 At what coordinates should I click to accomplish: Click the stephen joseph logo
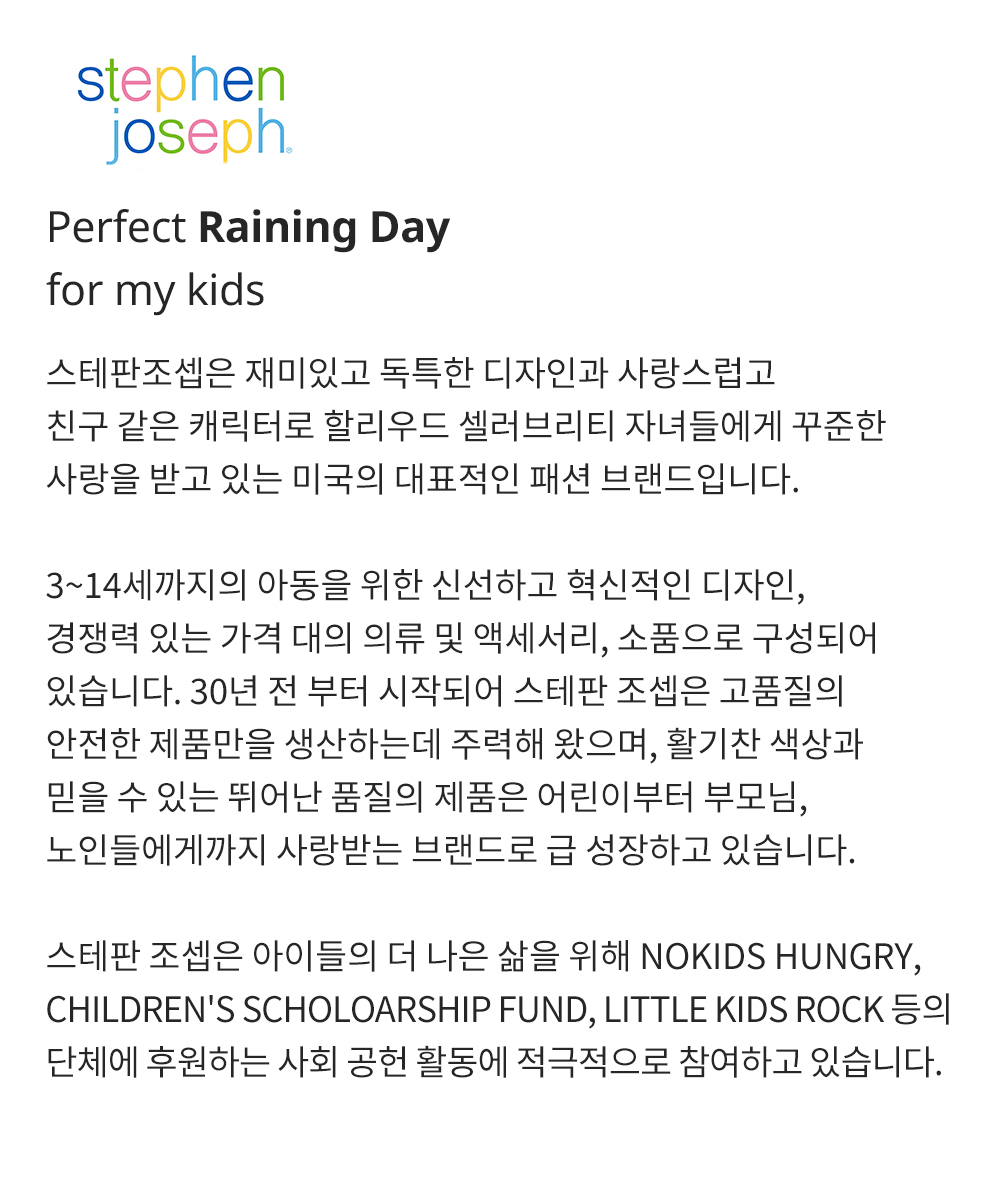click(x=184, y=109)
